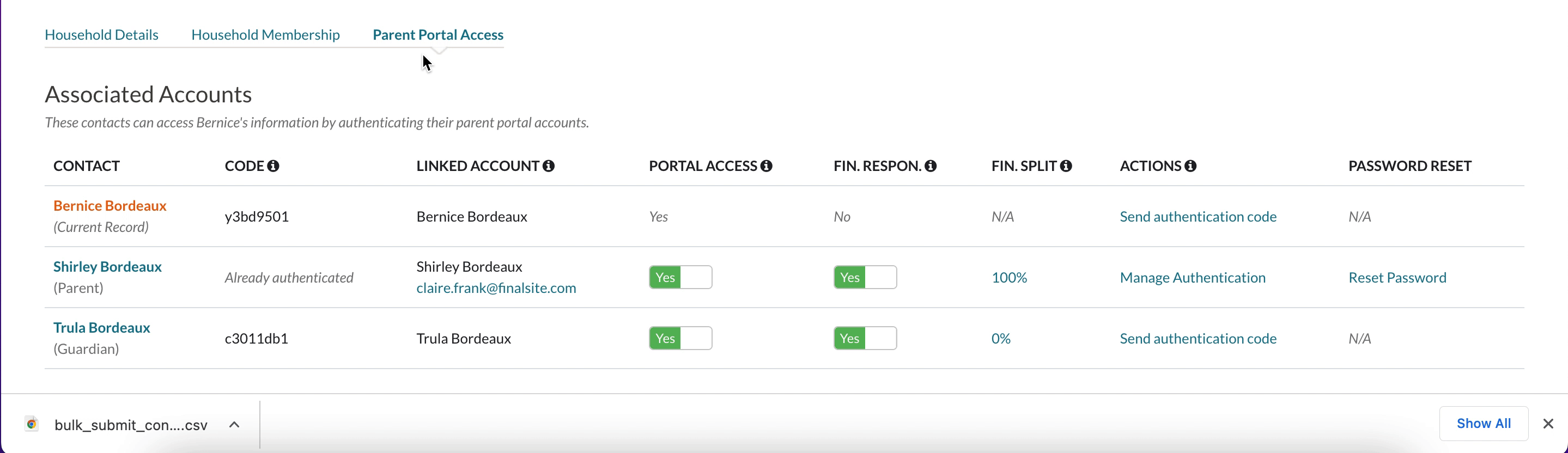Expand the bulk_submit csv download options chevron
1568x453 pixels.
pos(234,425)
